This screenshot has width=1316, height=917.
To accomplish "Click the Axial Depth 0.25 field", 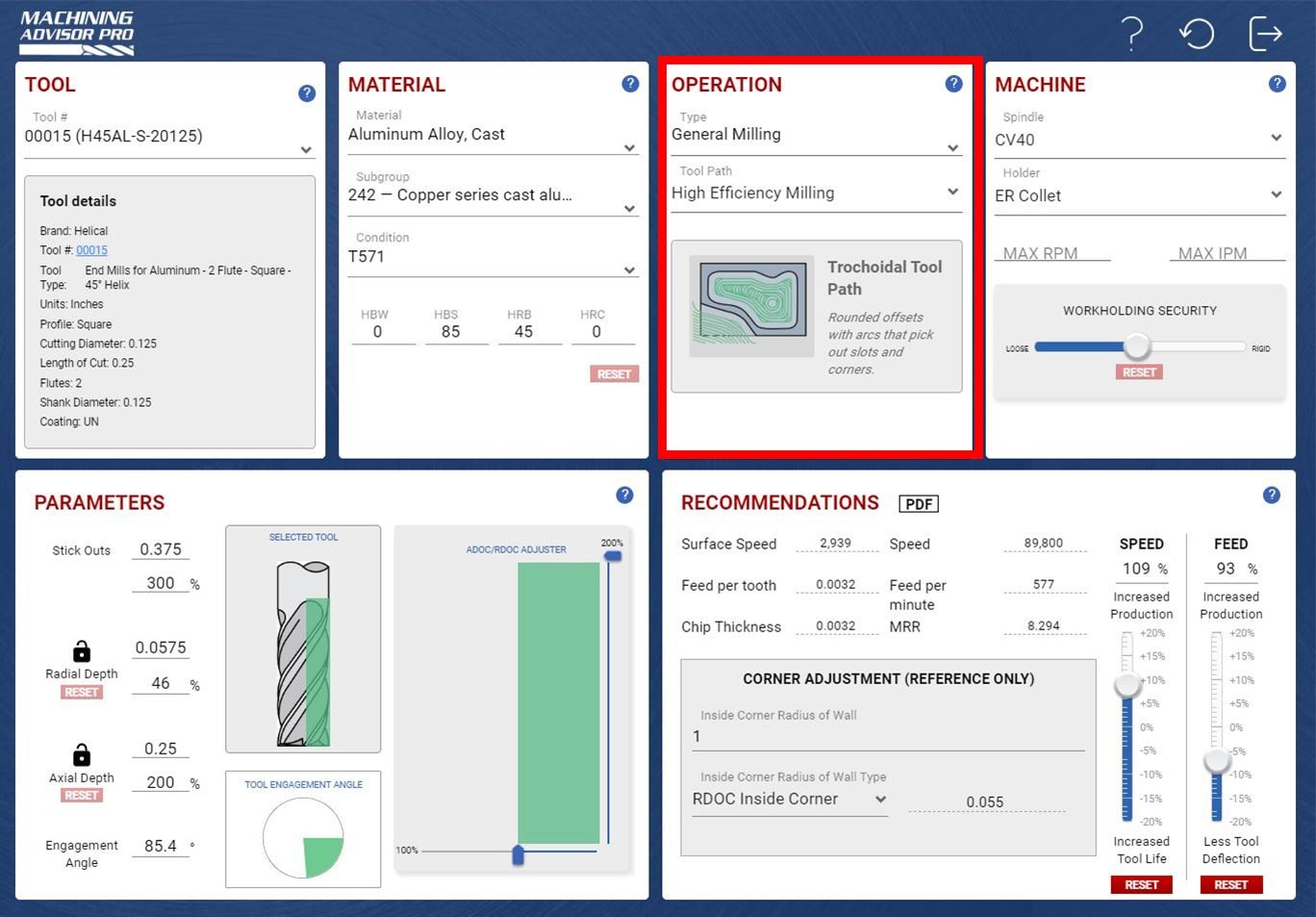I will click(x=161, y=749).
